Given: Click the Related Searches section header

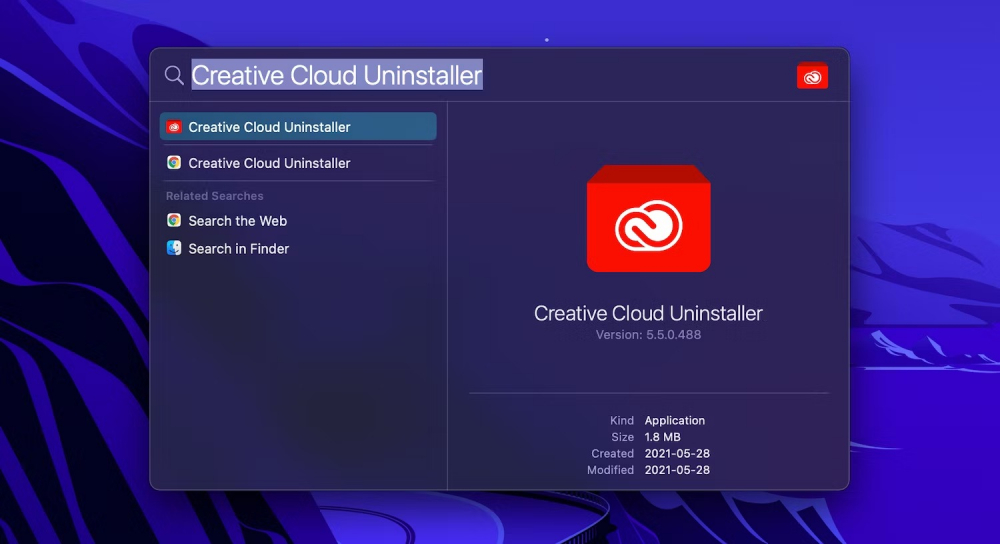Looking at the screenshot, I should coord(214,196).
